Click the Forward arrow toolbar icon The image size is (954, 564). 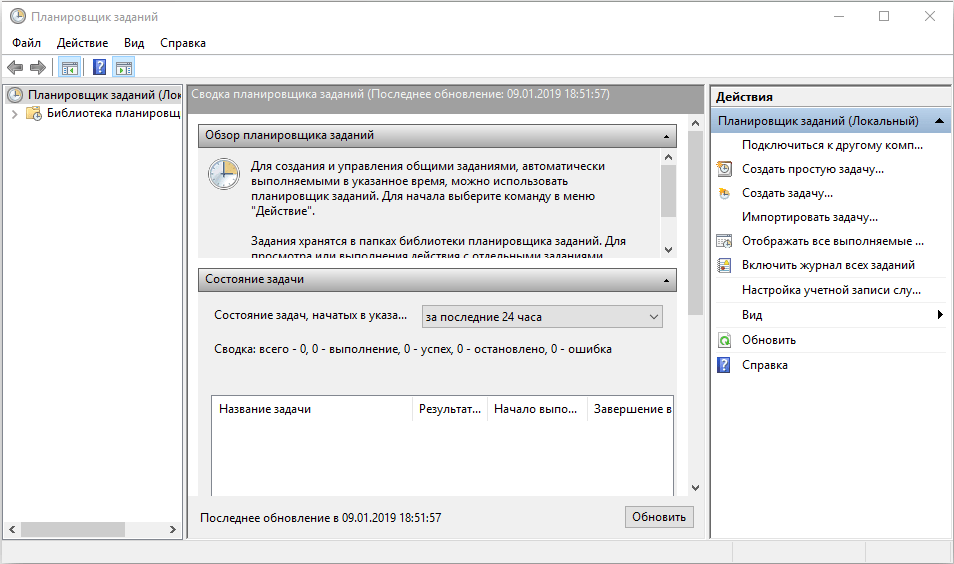point(38,68)
